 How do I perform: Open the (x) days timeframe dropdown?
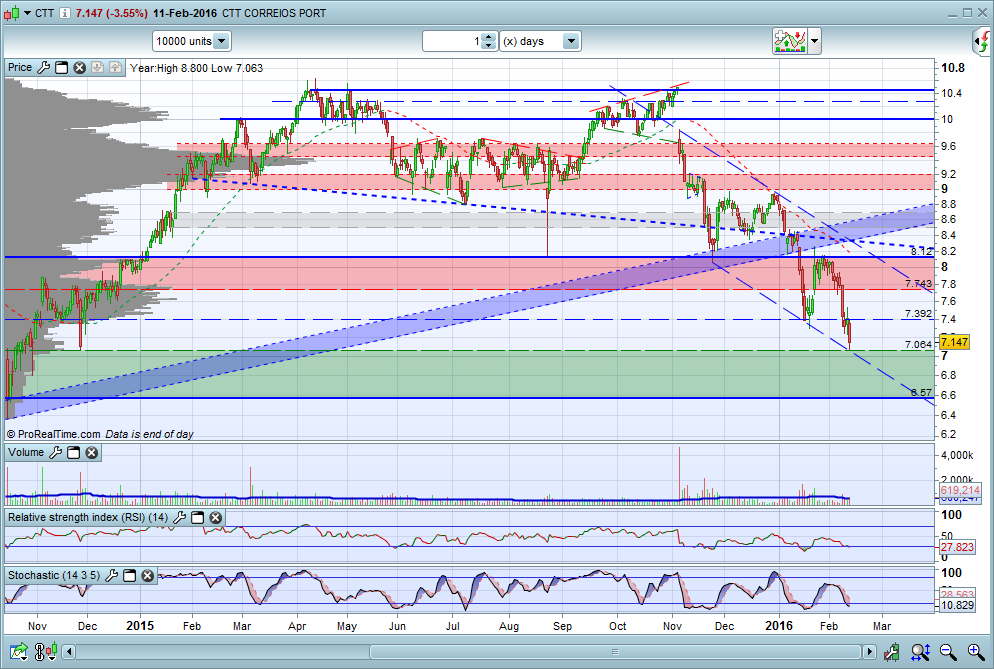click(x=571, y=41)
